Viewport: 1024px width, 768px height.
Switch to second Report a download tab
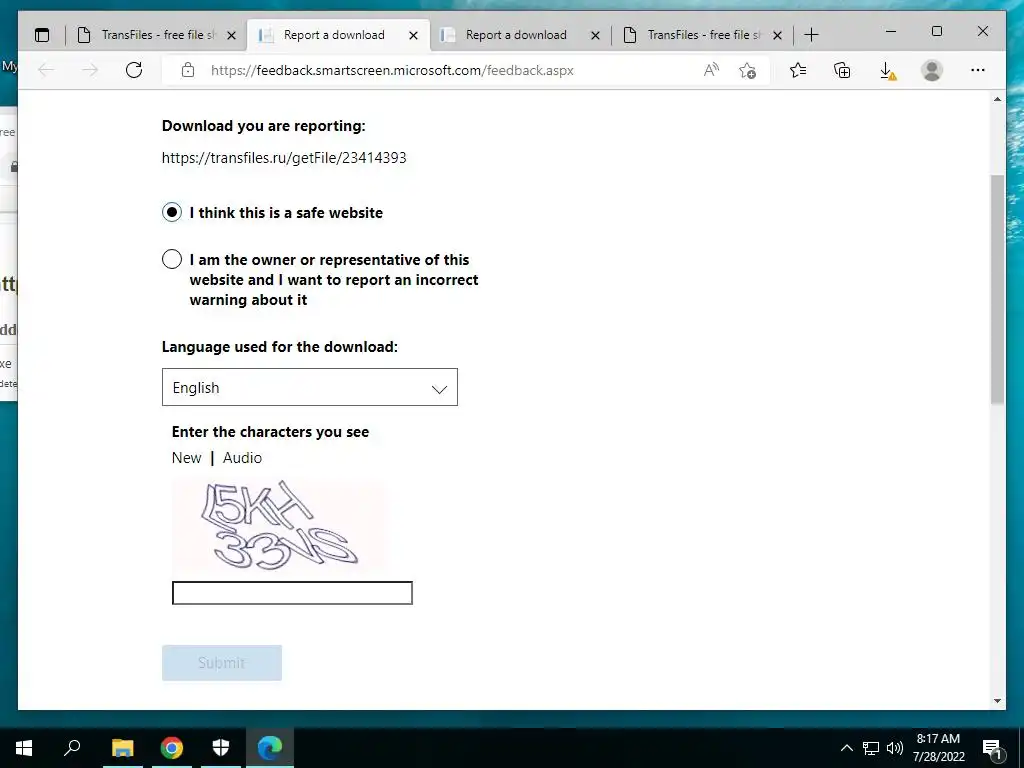coord(516,35)
